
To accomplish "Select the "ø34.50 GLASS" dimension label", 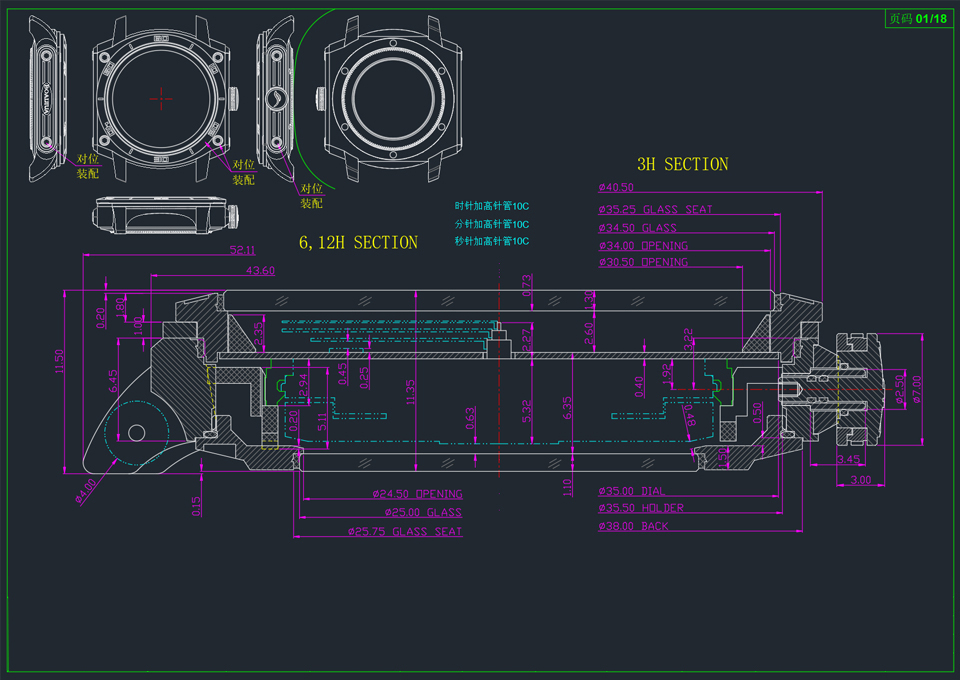I will click(637, 228).
